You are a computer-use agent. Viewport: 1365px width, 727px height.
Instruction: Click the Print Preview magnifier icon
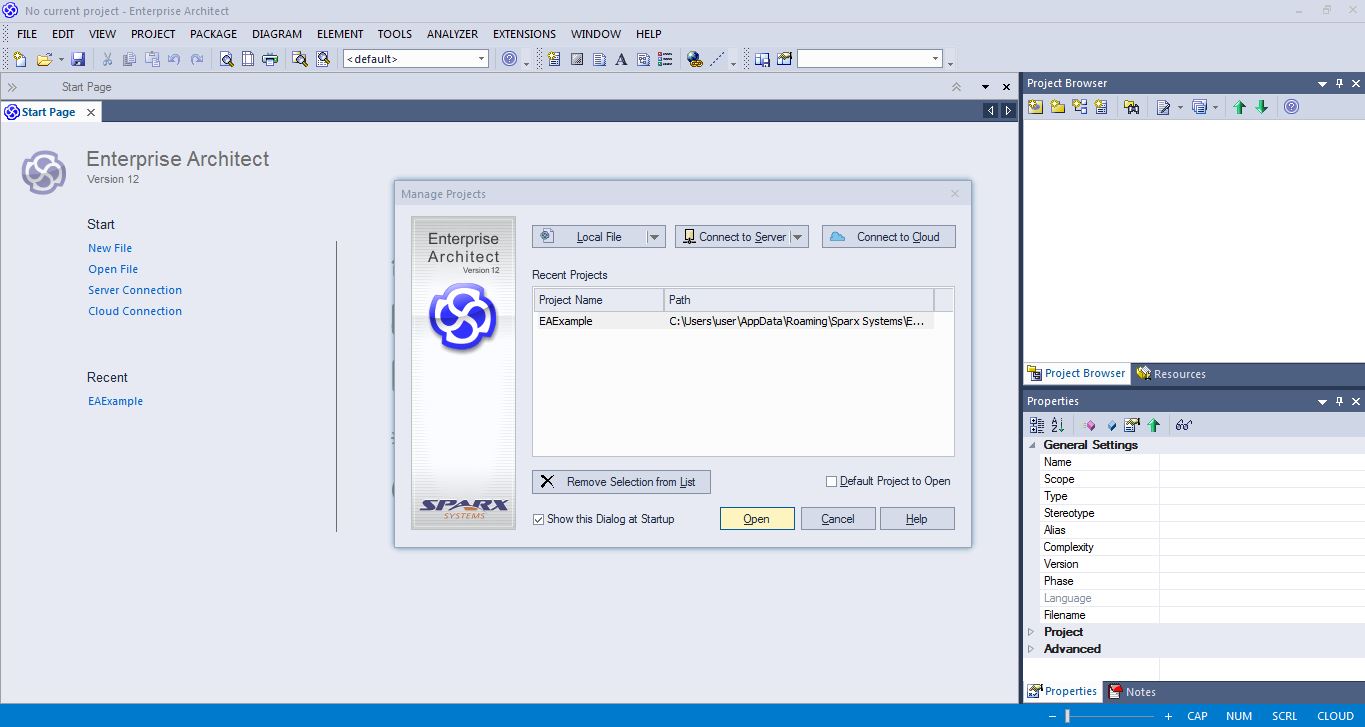pos(227,59)
